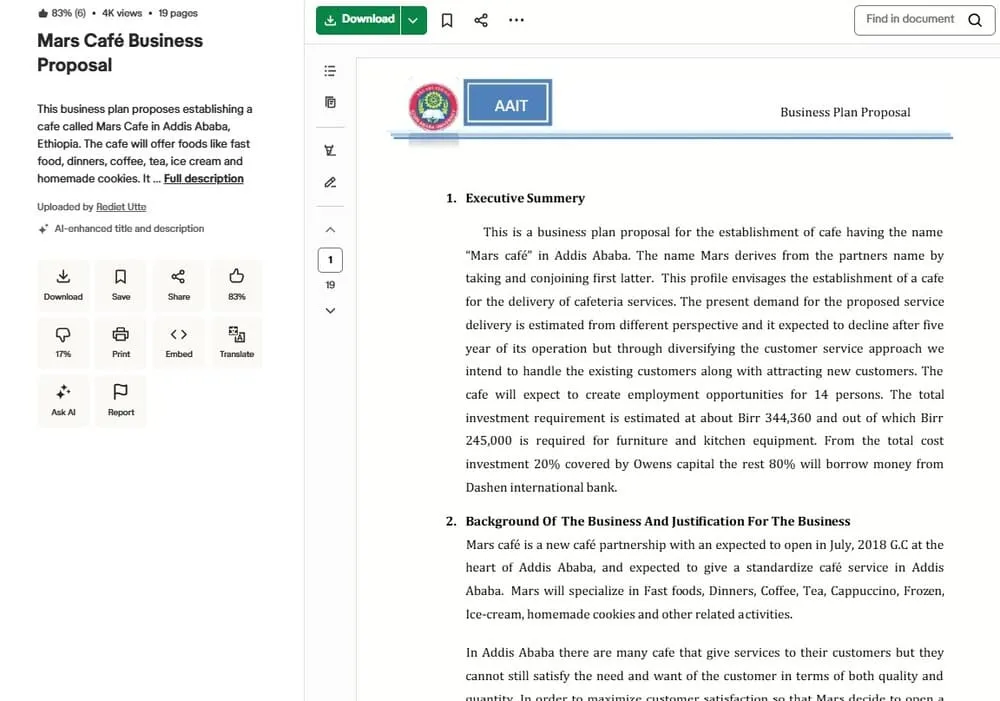Go to next page with down chevron
Viewport: 1000px width, 701px height.
(330, 310)
